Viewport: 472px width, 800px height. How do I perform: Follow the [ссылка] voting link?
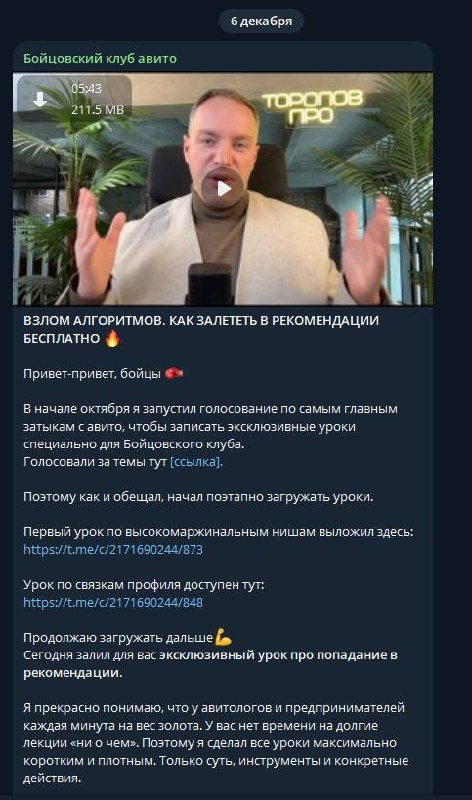[196, 462]
